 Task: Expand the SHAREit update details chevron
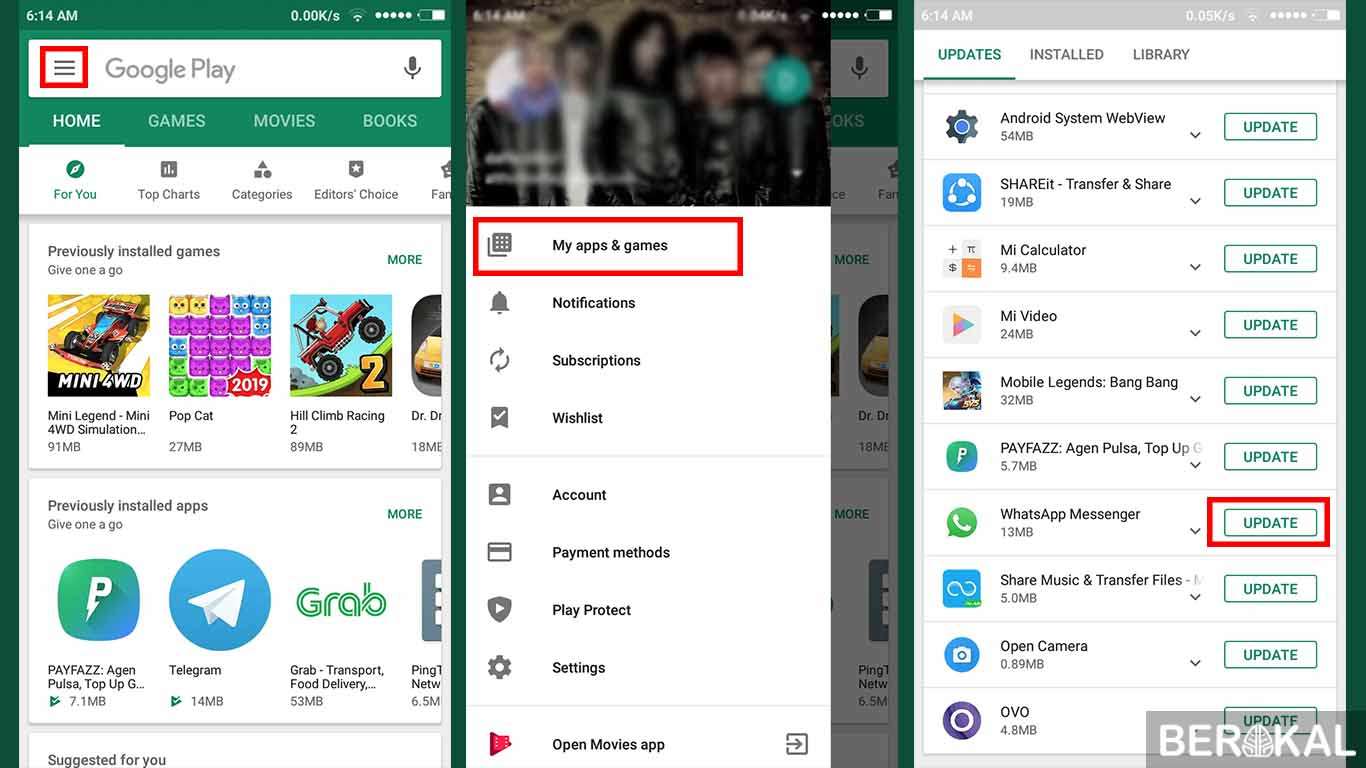1195,202
